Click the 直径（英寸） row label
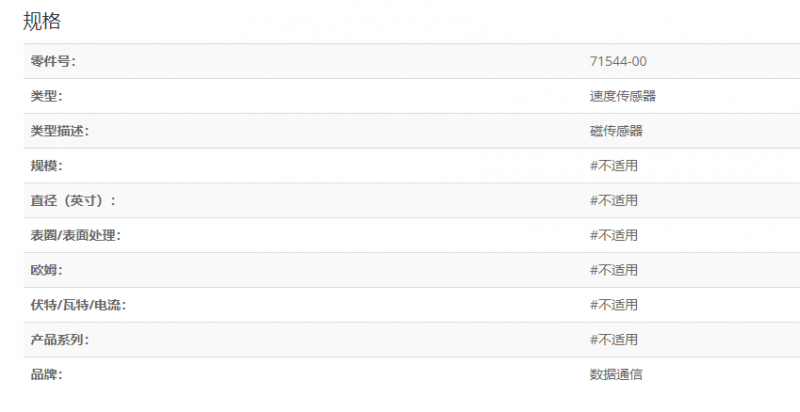Image resolution: width=800 pixels, height=412 pixels. coord(73,201)
